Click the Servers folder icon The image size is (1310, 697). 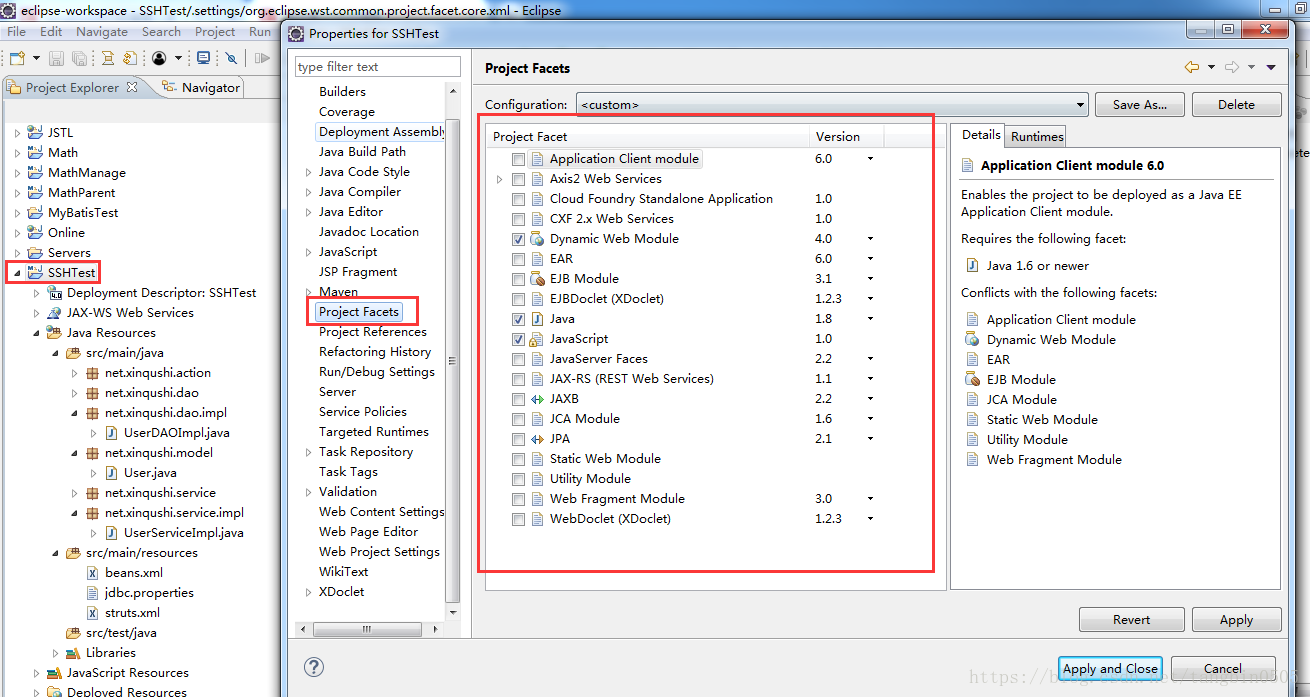click(x=35, y=252)
